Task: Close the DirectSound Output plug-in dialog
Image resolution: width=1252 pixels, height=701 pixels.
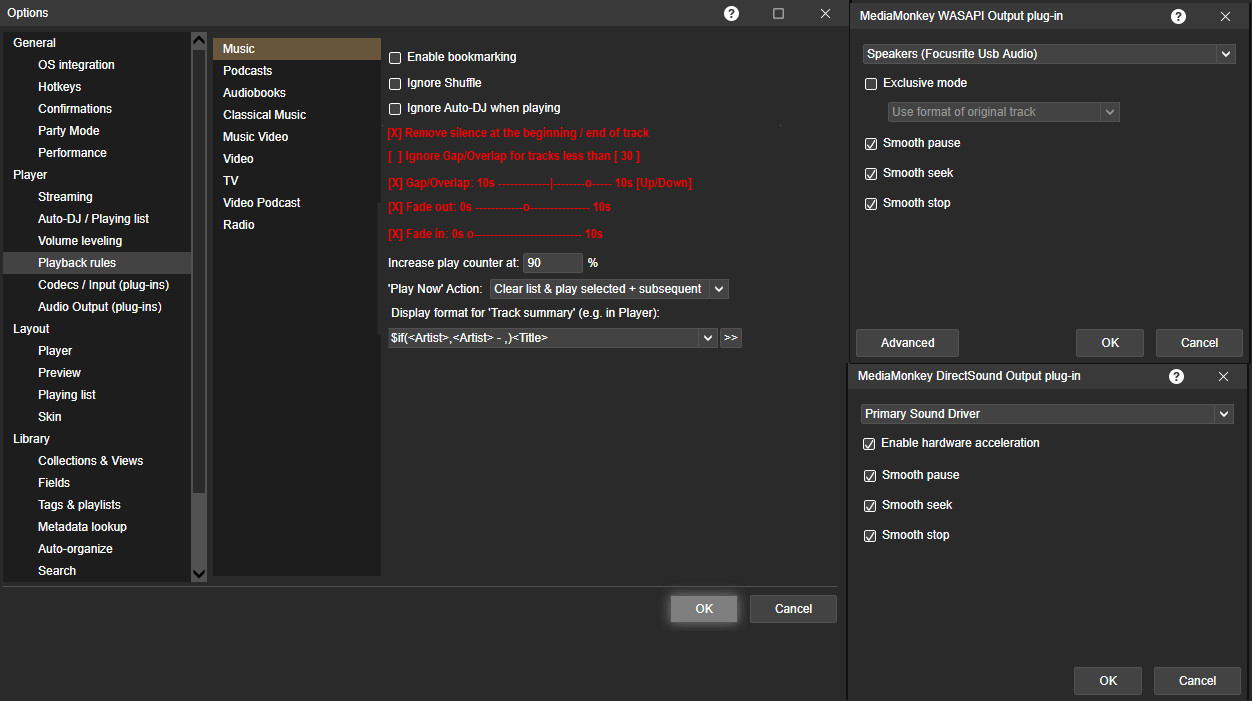Action: click(1223, 376)
